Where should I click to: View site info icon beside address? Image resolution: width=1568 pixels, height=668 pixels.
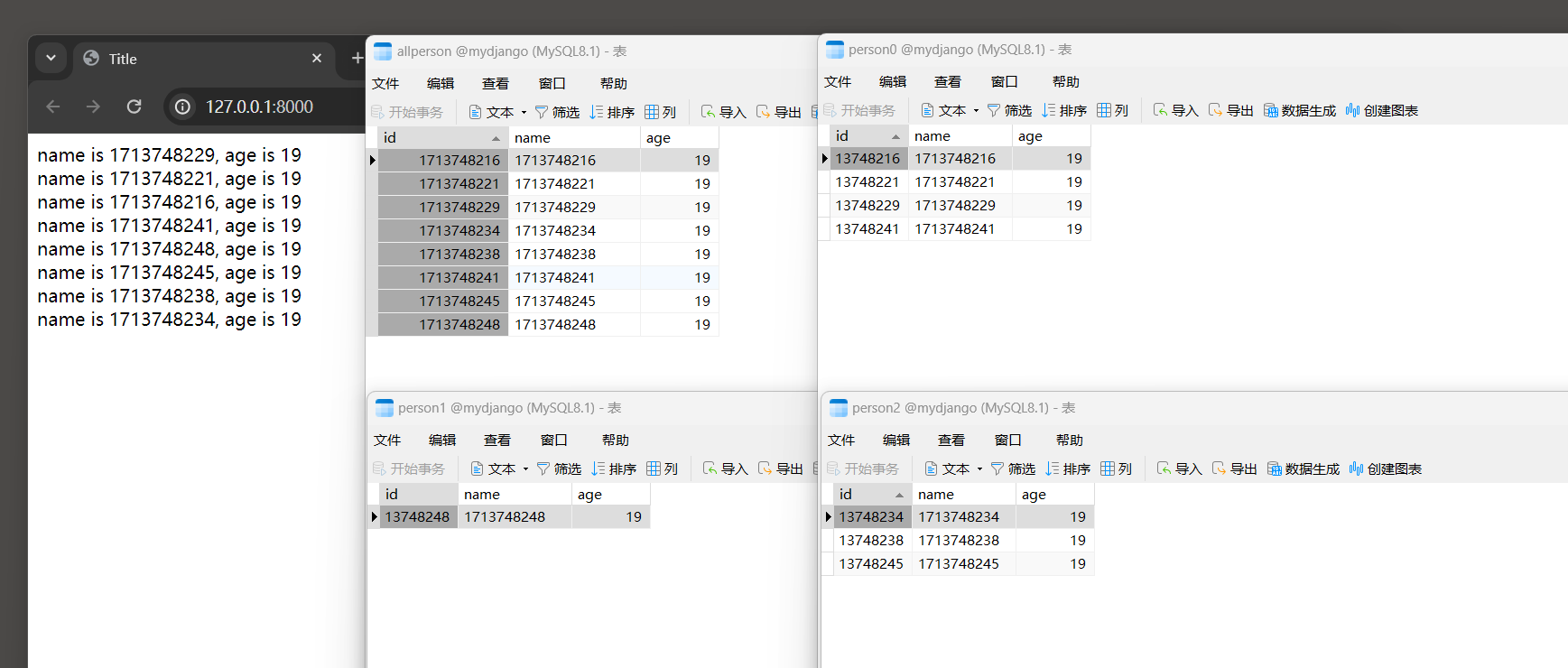[182, 107]
